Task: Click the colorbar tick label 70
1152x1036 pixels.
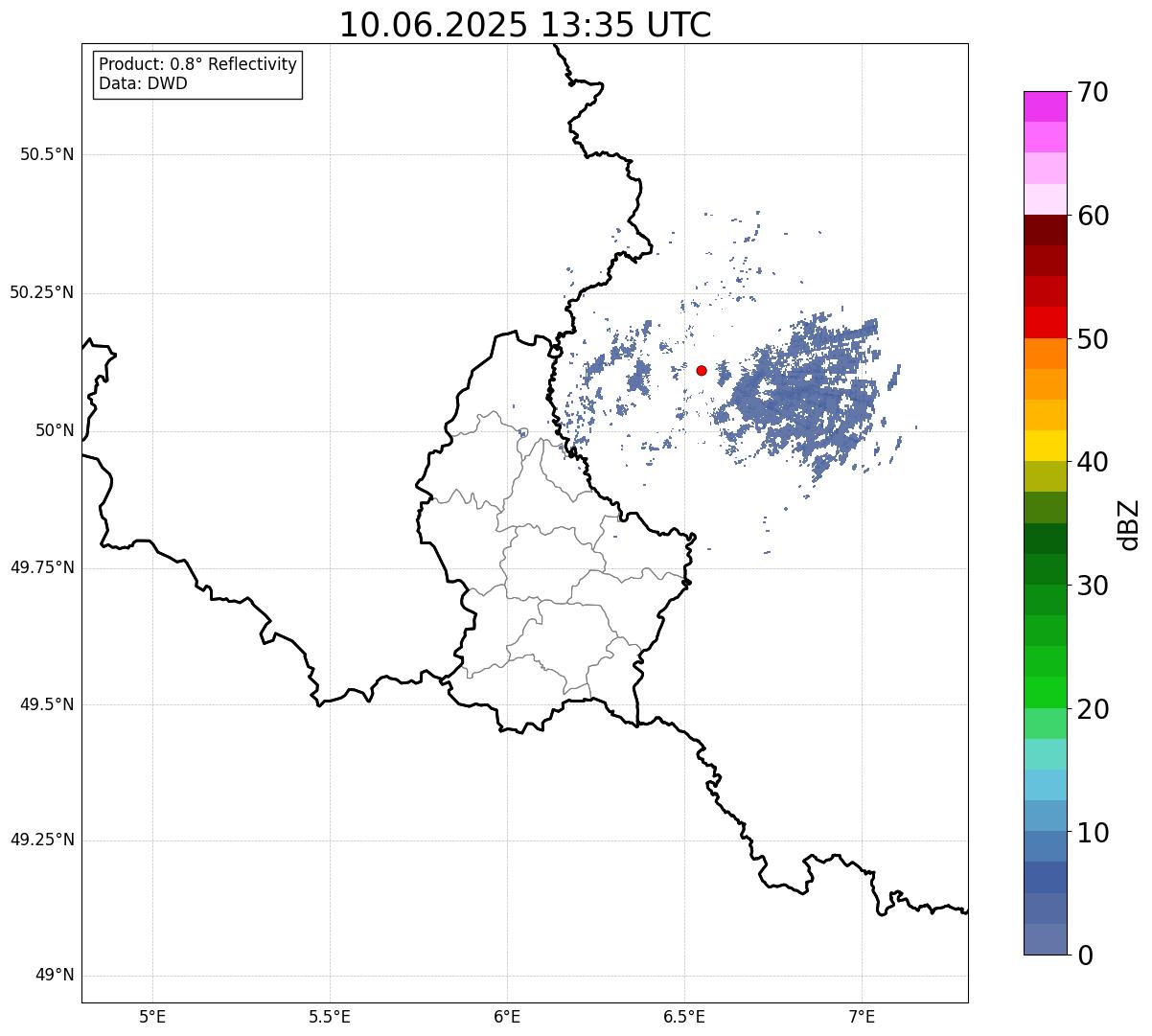Action: point(1092,92)
